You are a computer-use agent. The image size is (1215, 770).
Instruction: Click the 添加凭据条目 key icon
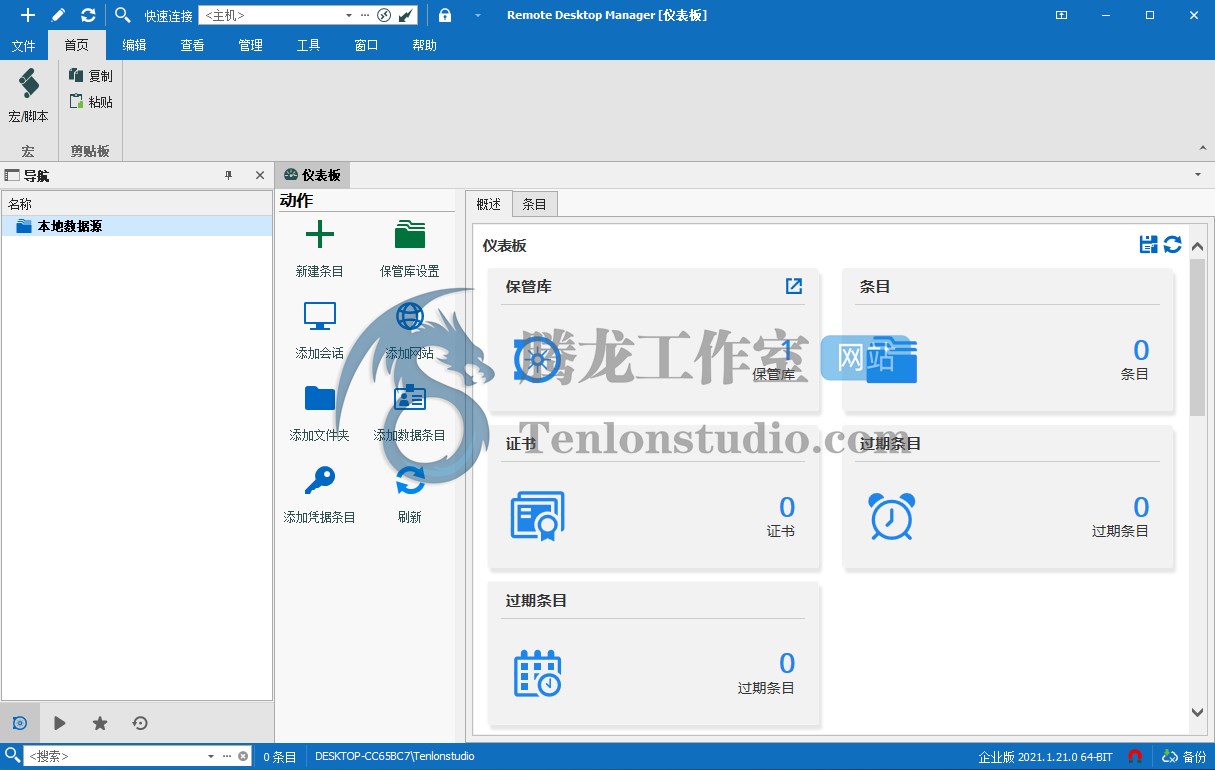pos(320,481)
